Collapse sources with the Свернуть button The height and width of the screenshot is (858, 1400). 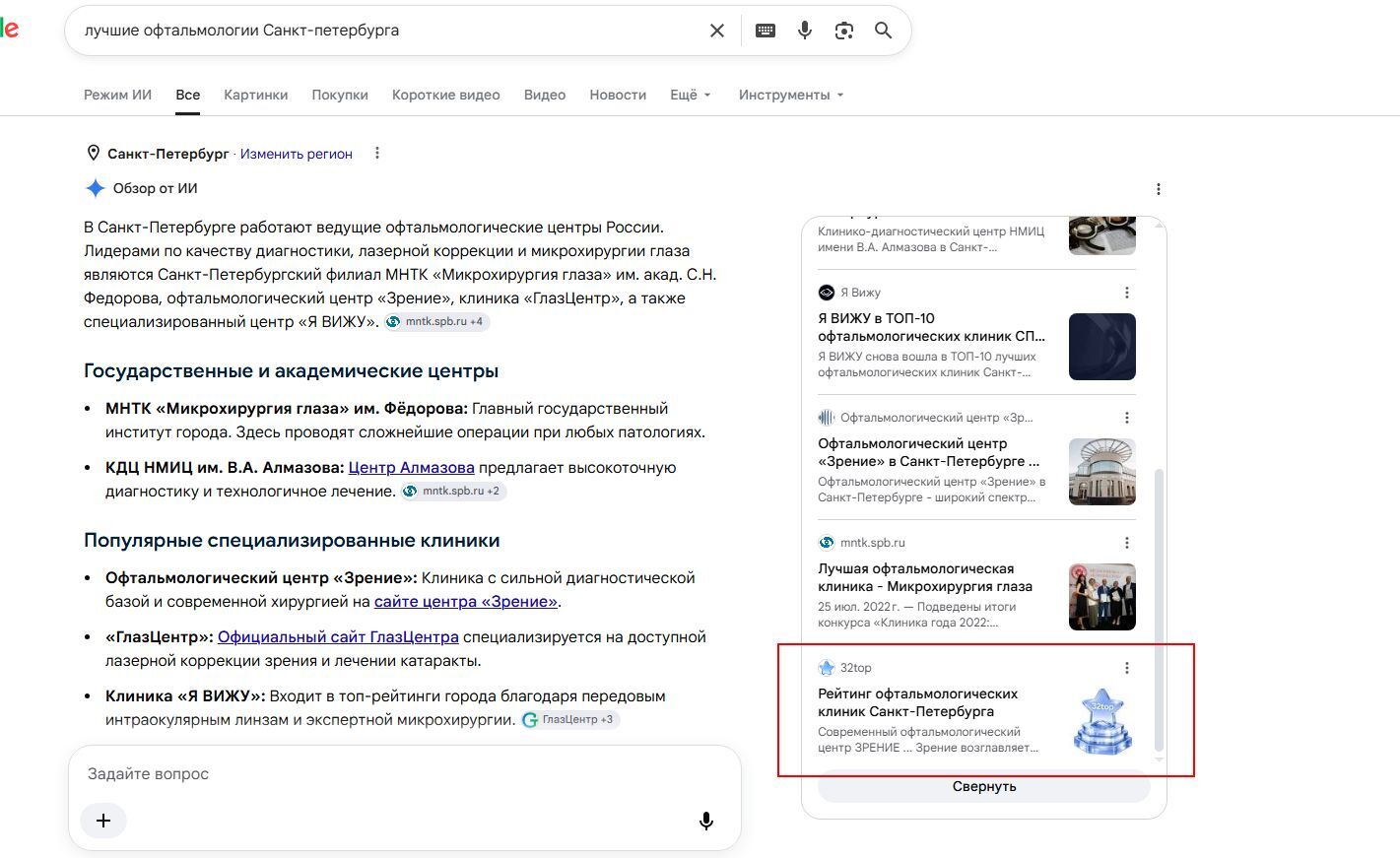[x=984, y=786]
